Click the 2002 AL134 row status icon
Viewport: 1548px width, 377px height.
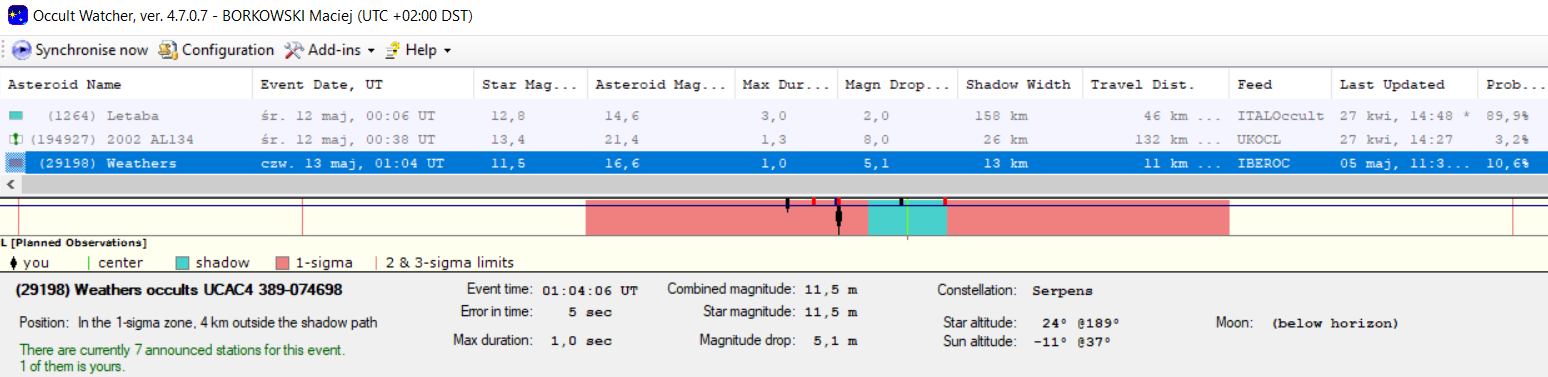pos(15,139)
